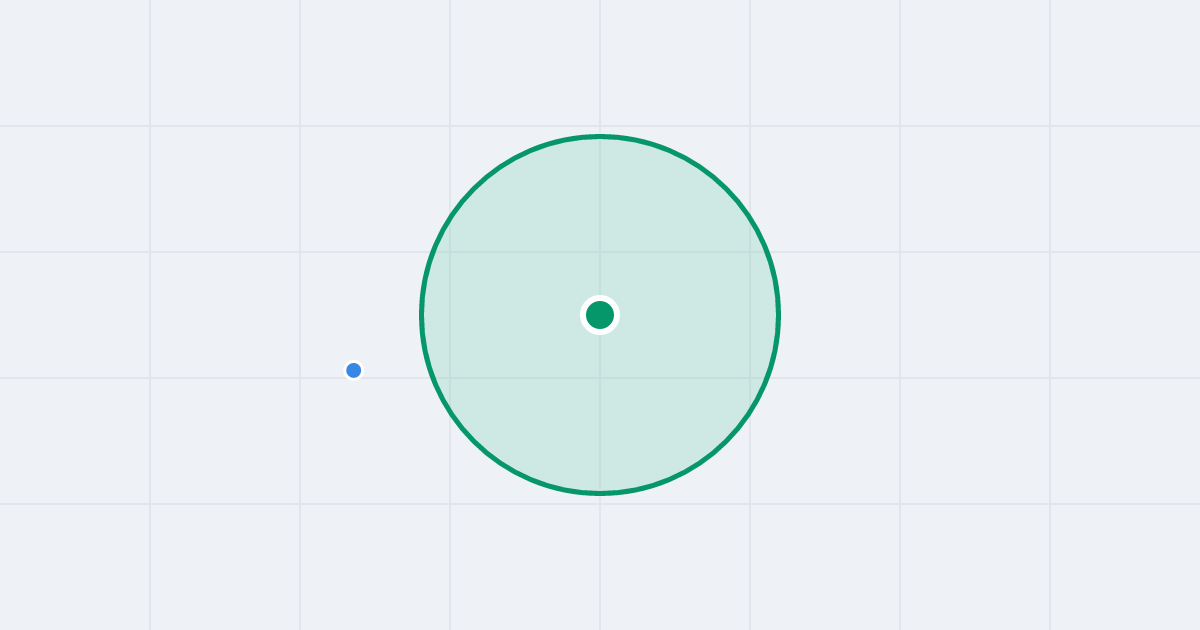Click the topmost point of the green circle outline

600,136
